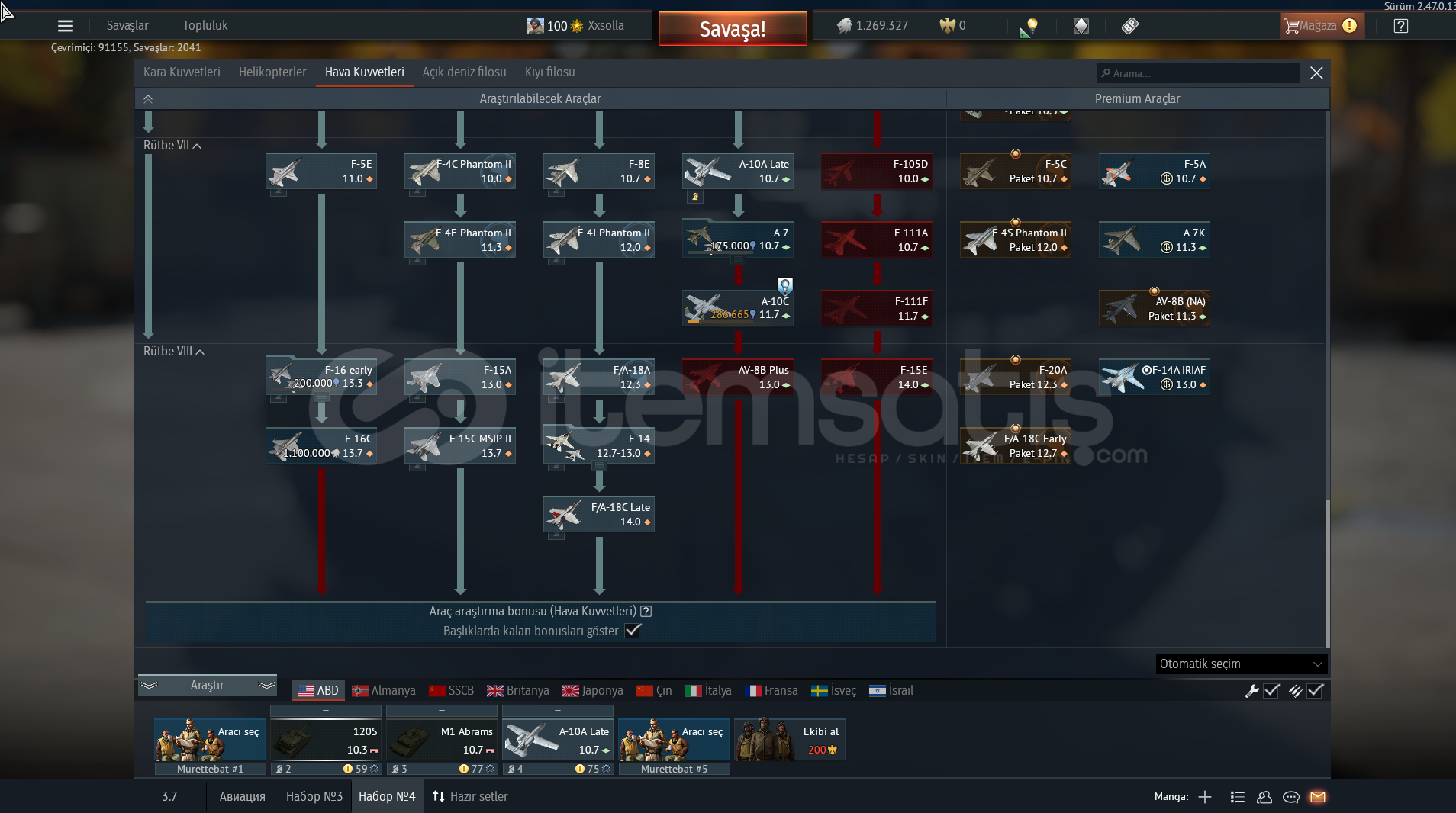
Task: Select İsrail nation tab
Action: coord(891,691)
